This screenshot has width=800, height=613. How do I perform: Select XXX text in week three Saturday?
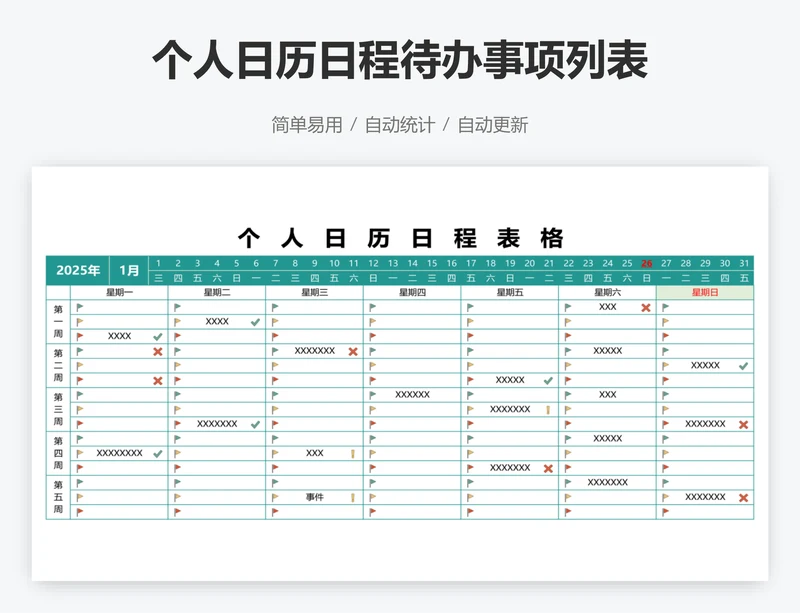(608, 395)
